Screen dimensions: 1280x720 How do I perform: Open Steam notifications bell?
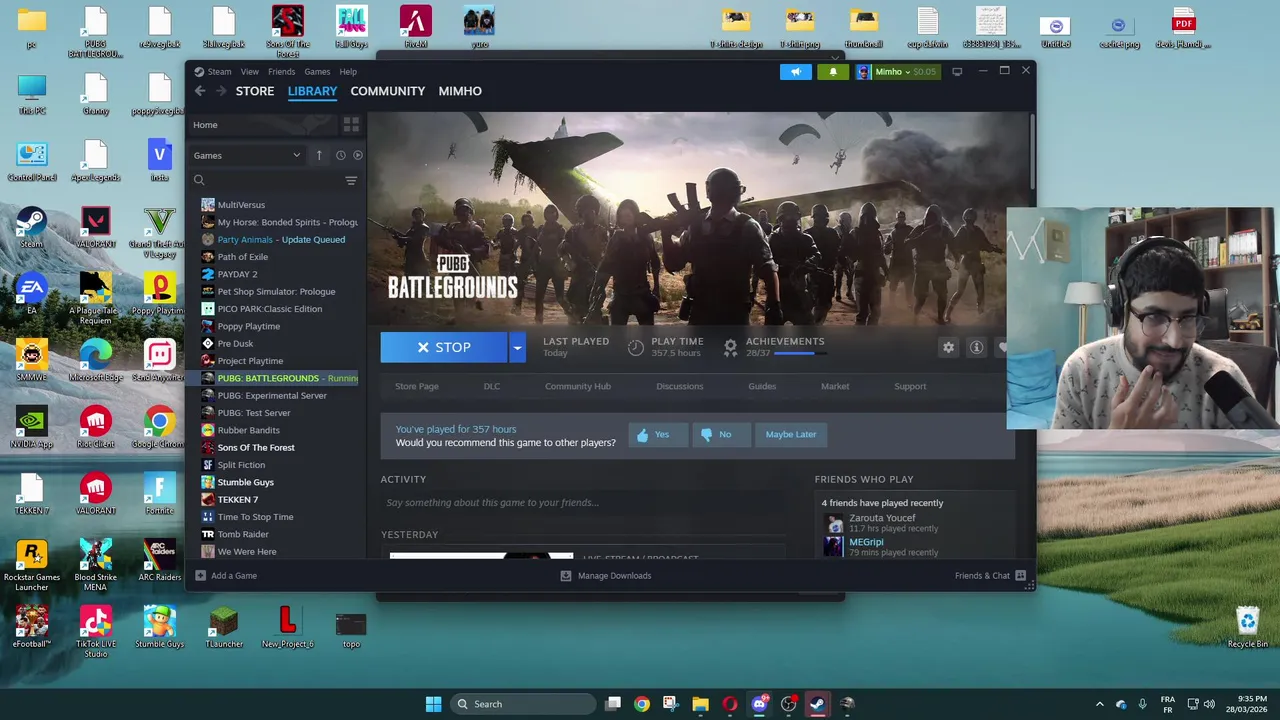click(832, 72)
